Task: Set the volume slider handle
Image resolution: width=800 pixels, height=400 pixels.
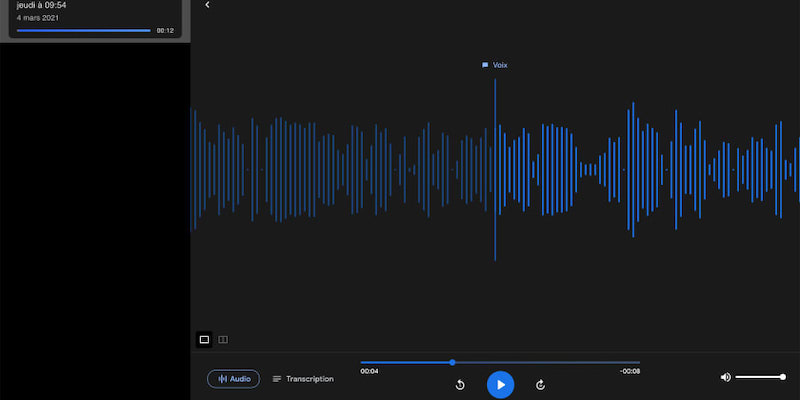Action: pyautogui.click(x=783, y=377)
